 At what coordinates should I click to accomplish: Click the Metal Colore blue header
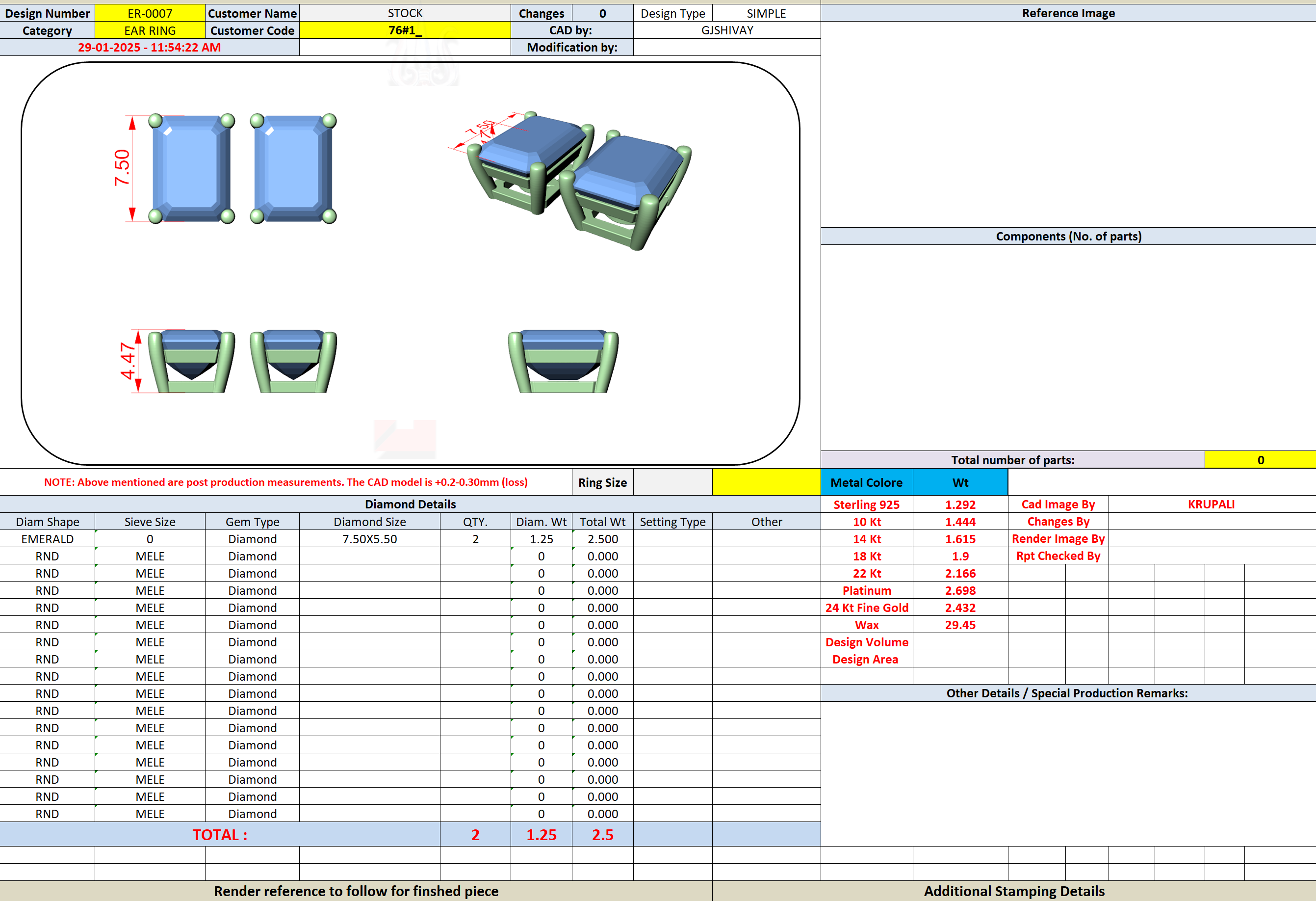click(866, 482)
